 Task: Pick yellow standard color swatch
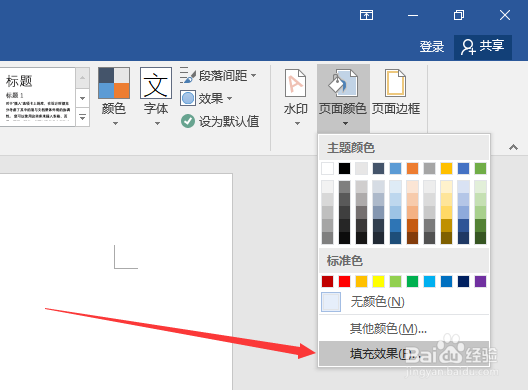(378, 281)
